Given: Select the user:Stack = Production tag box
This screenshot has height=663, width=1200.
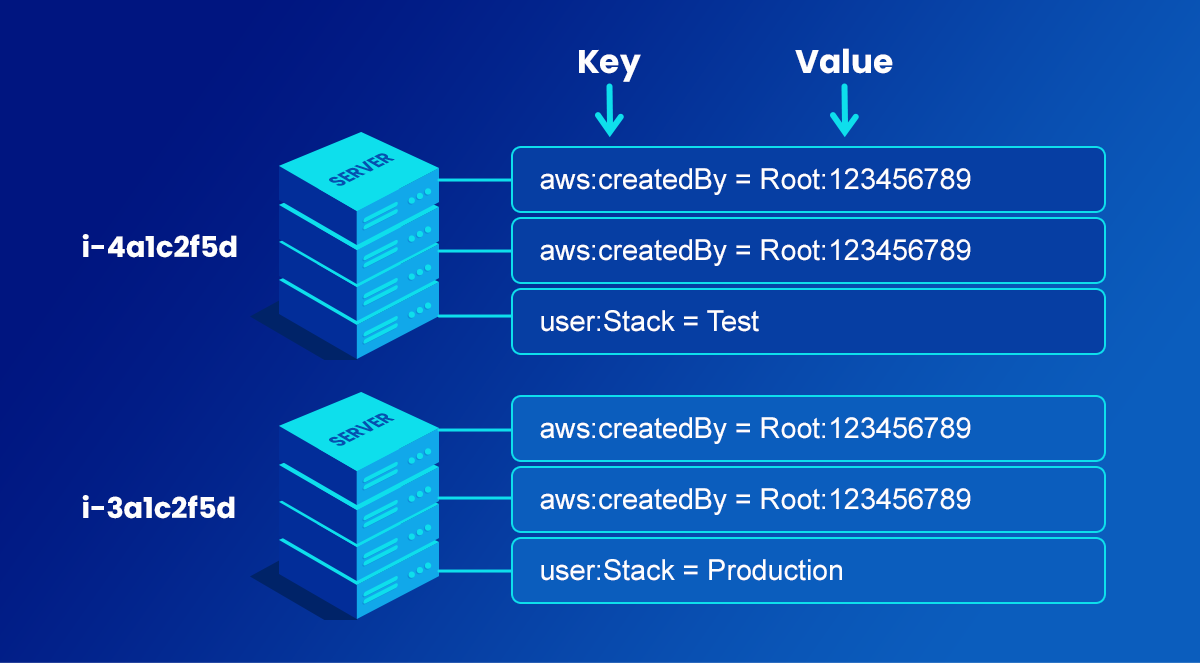Looking at the screenshot, I should (x=808, y=570).
